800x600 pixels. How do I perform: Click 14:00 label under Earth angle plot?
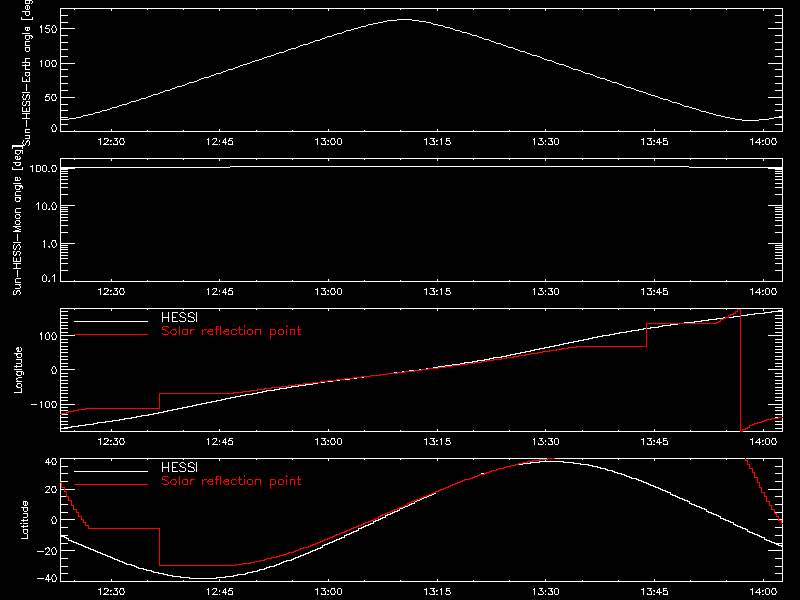coord(763,141)
